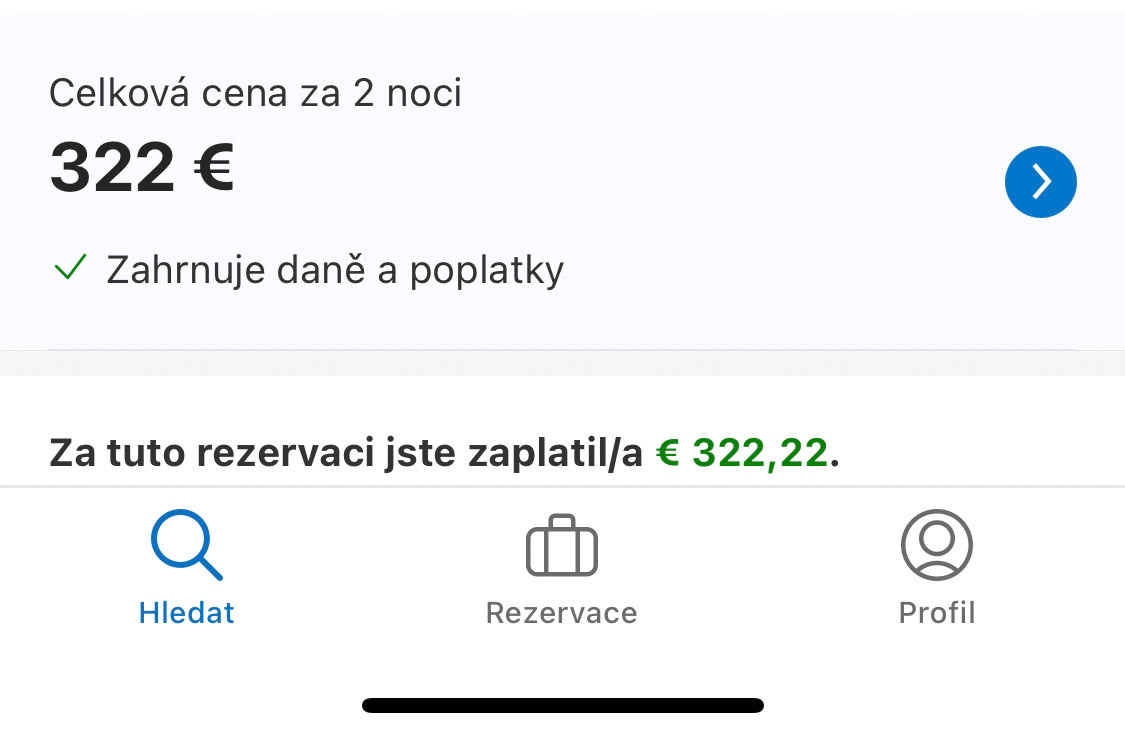Screen dimensions: 1125x737
Task: Click the green checkmark icon
Action: [70, 268]
